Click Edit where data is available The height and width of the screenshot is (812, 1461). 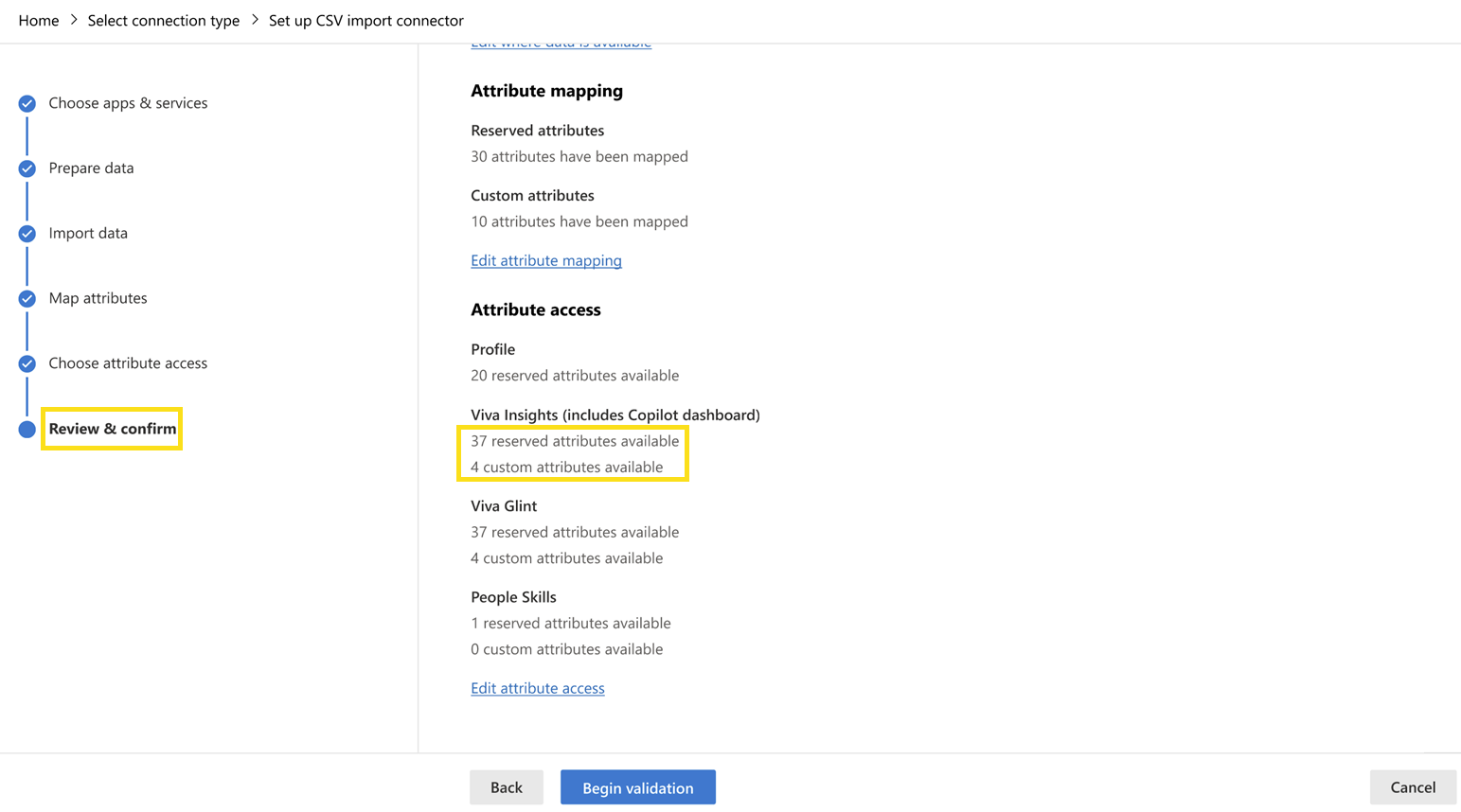(x=561, y=41)
